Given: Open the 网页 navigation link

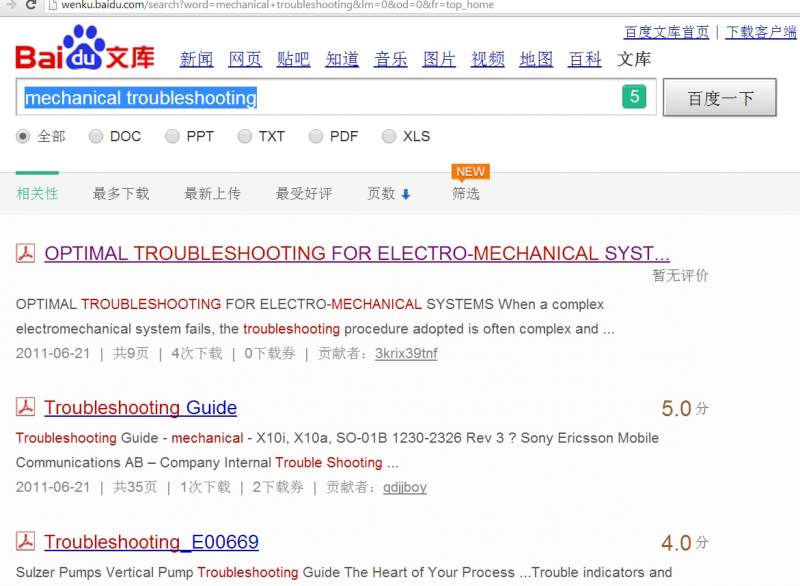Looking at the screenshot, I should tap(245, 59).
